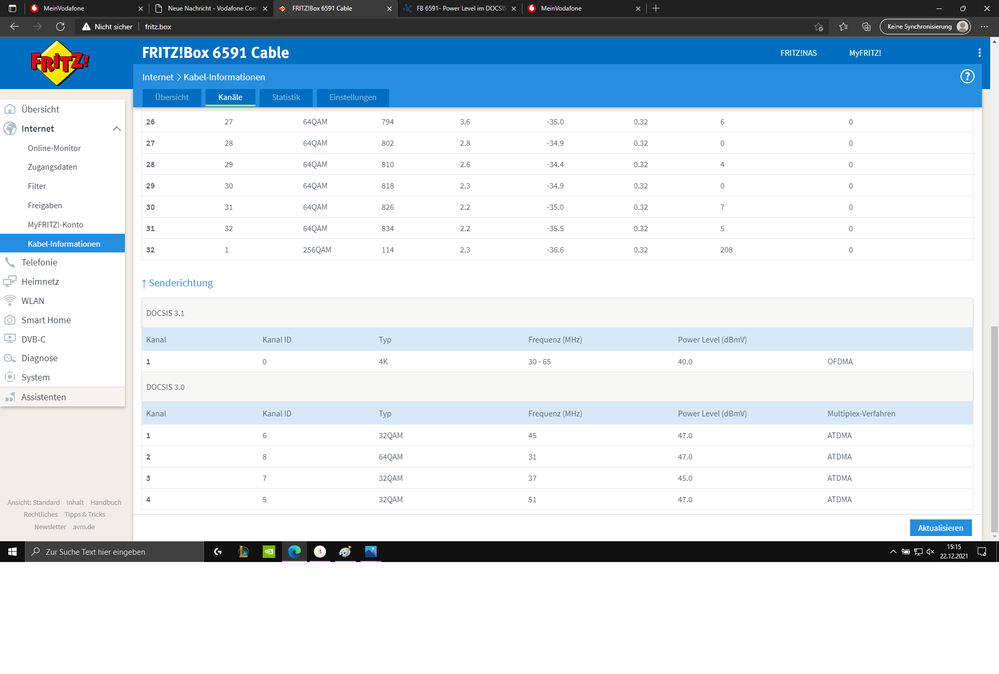Open the Tipps & Tricks footer link
999x674 pixels.
[85, 514]
